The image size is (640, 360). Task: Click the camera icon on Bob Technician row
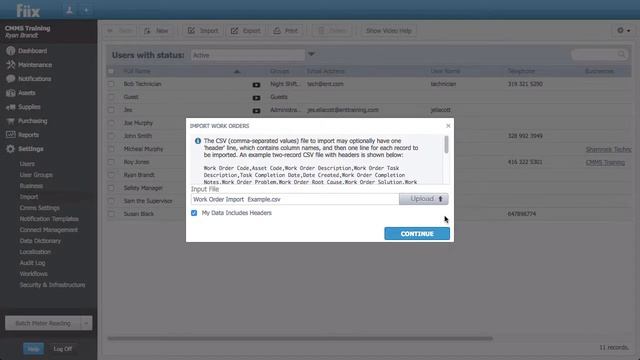click(256, 84)
